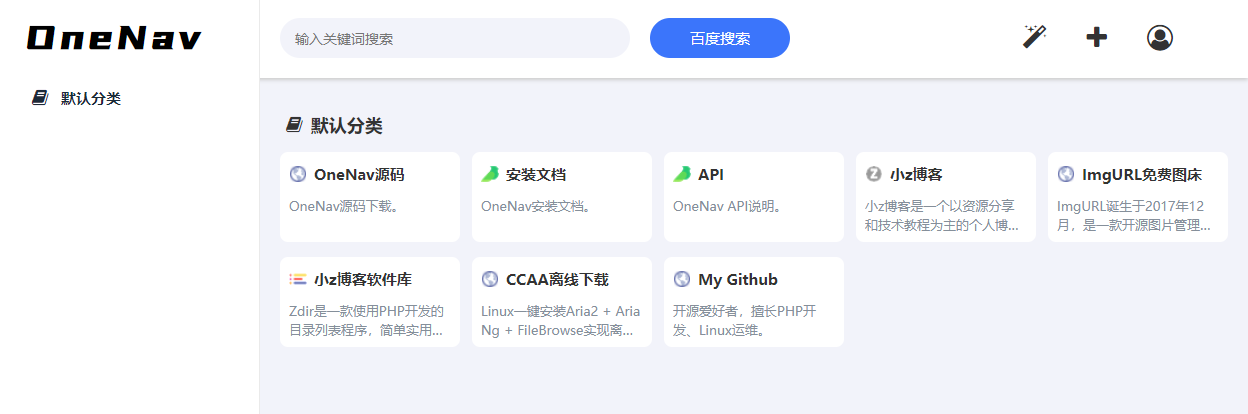Open the user account icon
Screen dimensions: 1248x414
tap(1160, 37)
